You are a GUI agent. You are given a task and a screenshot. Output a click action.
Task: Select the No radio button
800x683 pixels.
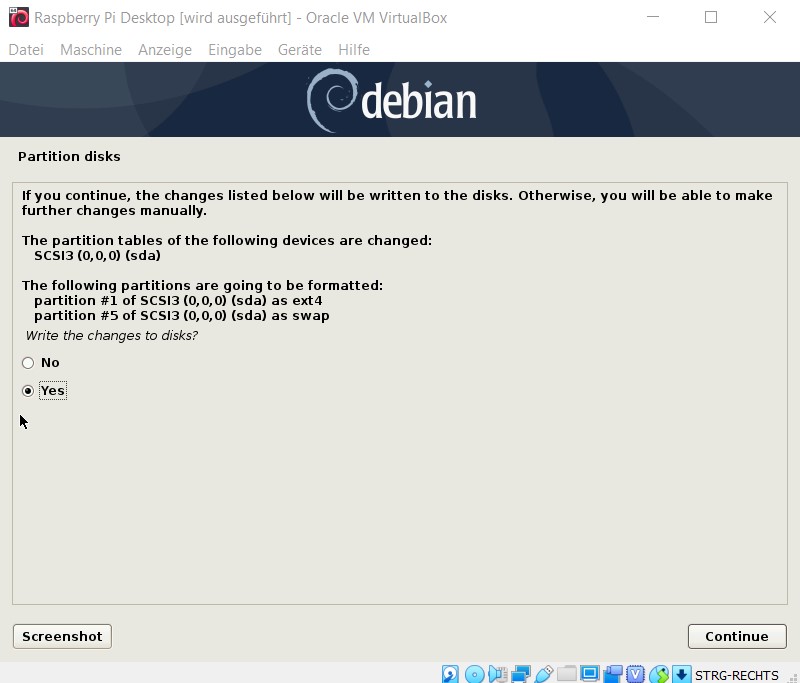[x=28, y=363]
